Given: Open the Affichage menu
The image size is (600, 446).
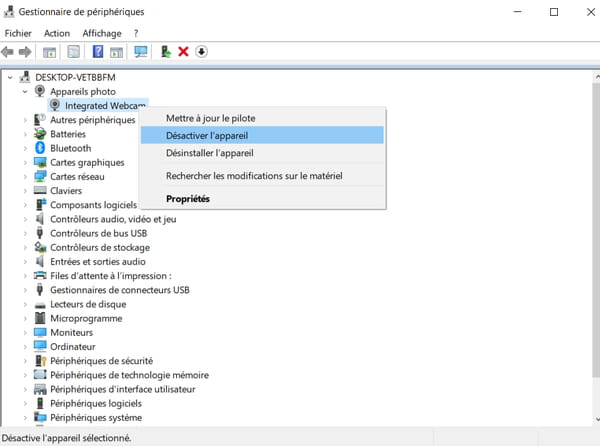Looking at the screenshot, I should (x=102, y=33).
